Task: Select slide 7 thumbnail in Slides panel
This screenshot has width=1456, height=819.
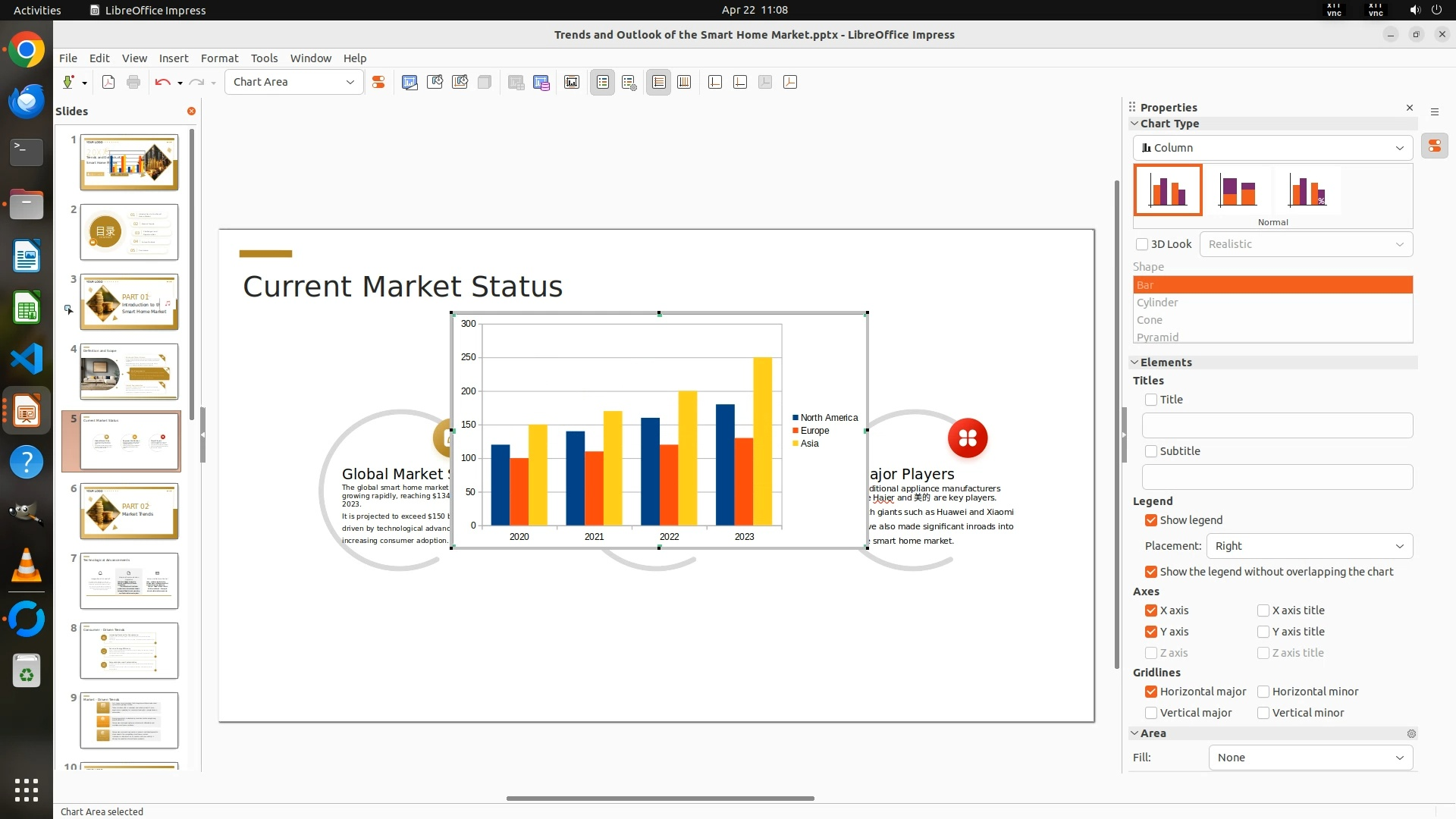Action: pyautogui.click(x=129, y=581)
